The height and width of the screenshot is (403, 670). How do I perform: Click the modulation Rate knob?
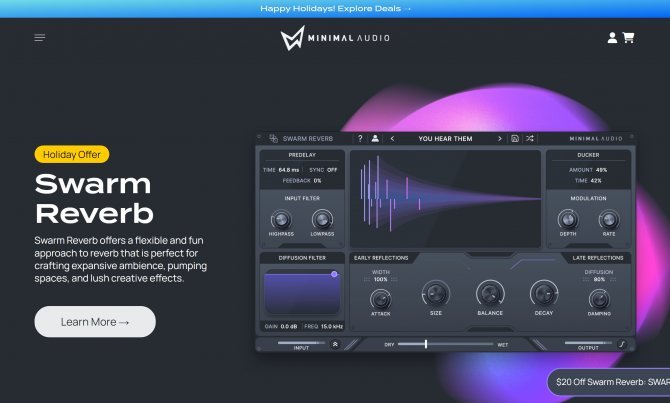(609, 220)
